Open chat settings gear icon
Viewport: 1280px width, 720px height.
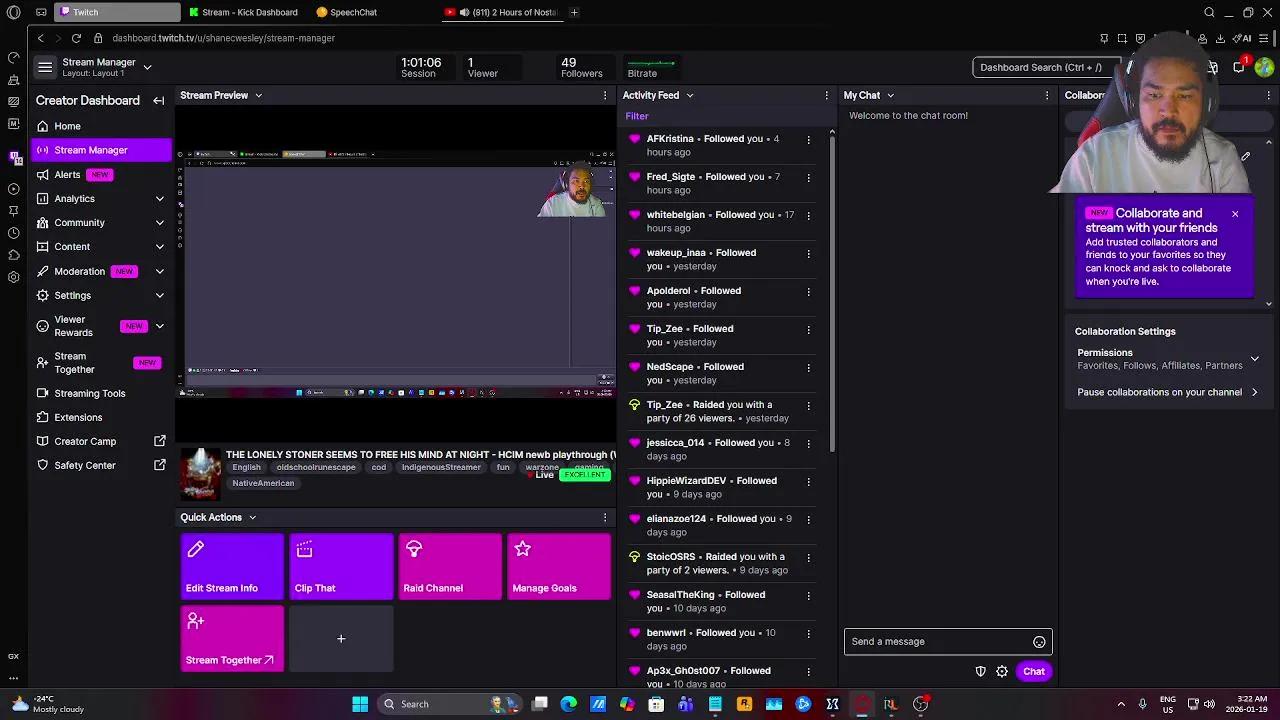[1002, 672]
